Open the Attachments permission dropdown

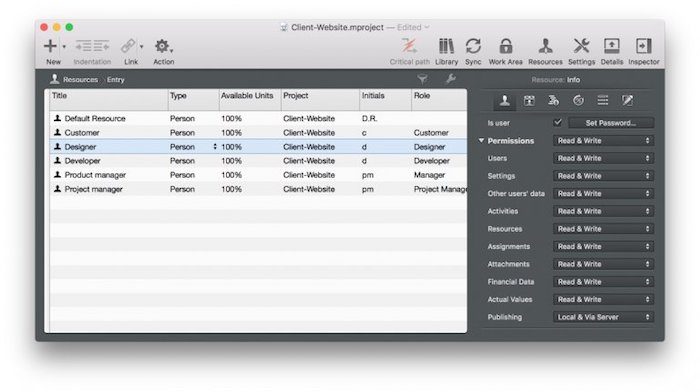pyautogui.click(x=603, y=264)
